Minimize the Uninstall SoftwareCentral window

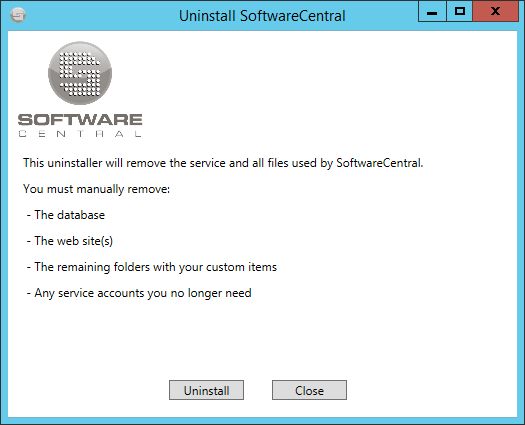click(x=432, y=11)
